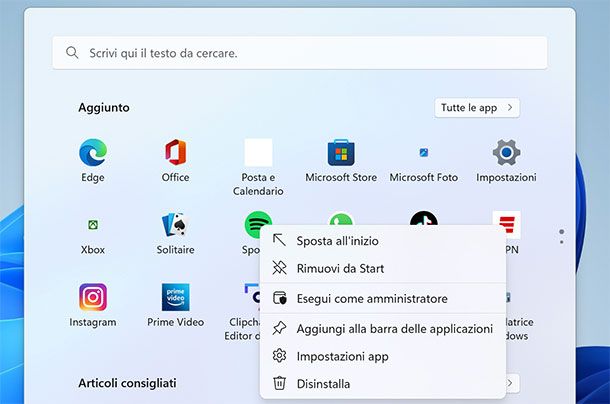Open the TikTok app icon
Screen dimensions: 610x404
click(x=424, y=218)
